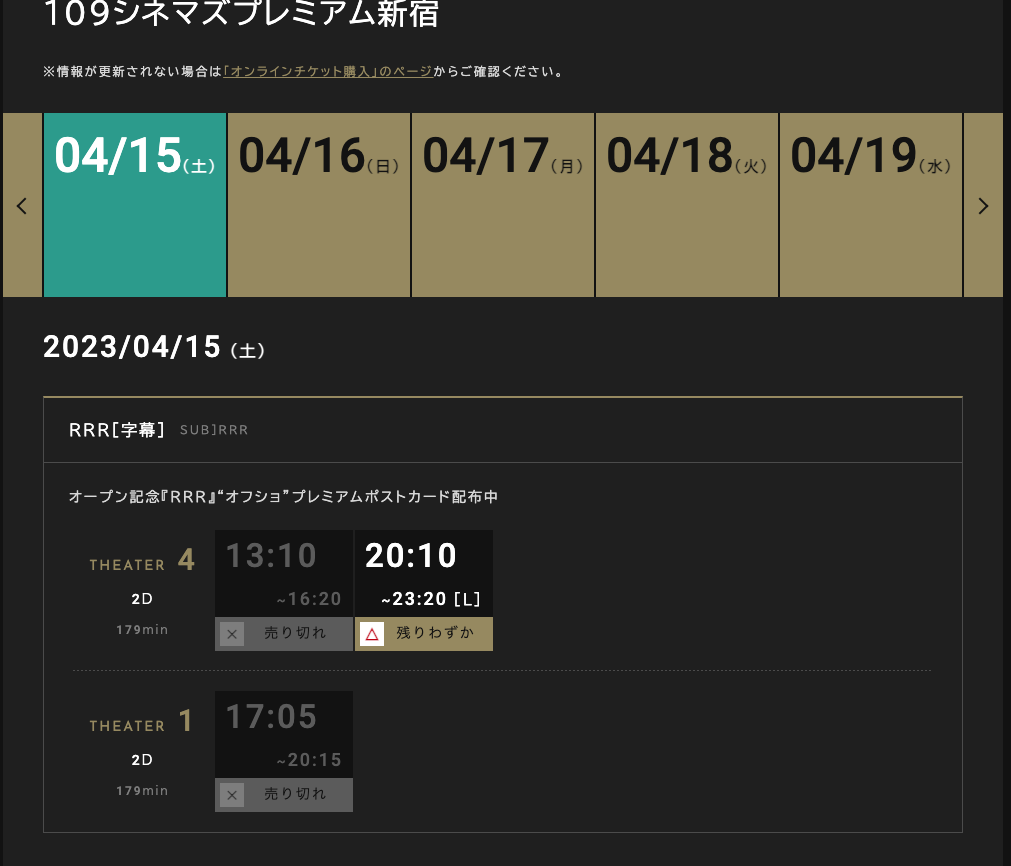Click the sold-out 17:05 showtime in Theater 1
Viewport: 1011px width, 866px height.
coord(284,733)
